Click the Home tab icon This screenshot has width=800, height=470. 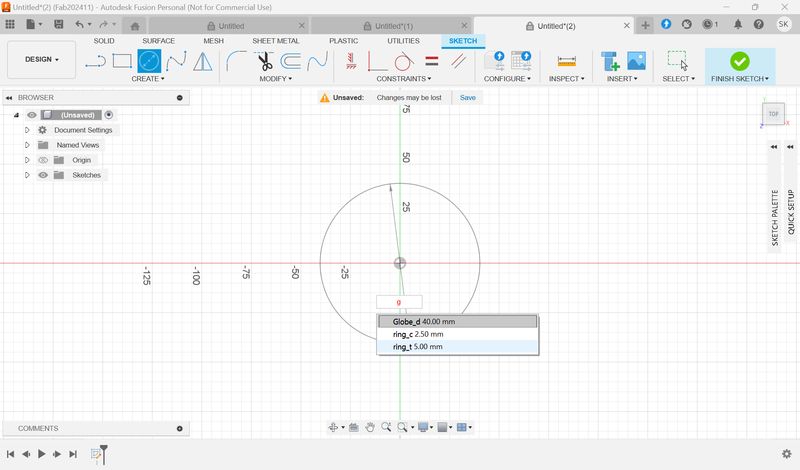(135, 26)
